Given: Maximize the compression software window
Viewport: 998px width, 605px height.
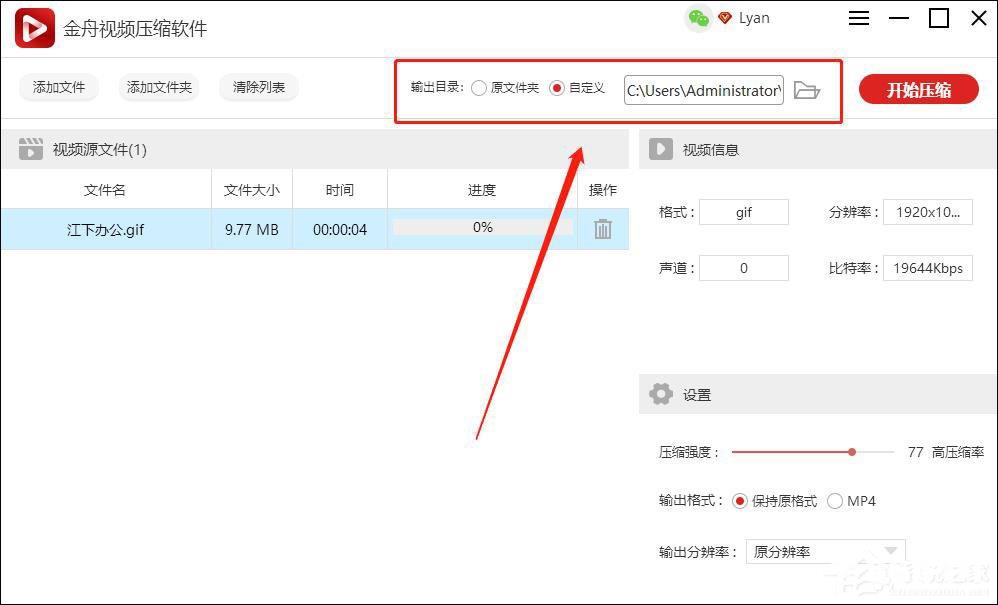Looking at the screenshot, I should pos(939,18).
